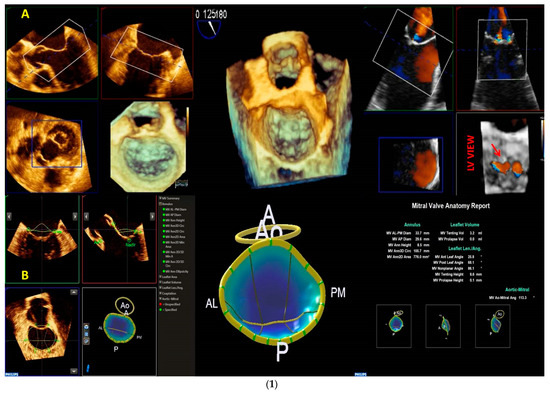Click the rotation angle dial showing 125 degrees

(x=209, y=29)
